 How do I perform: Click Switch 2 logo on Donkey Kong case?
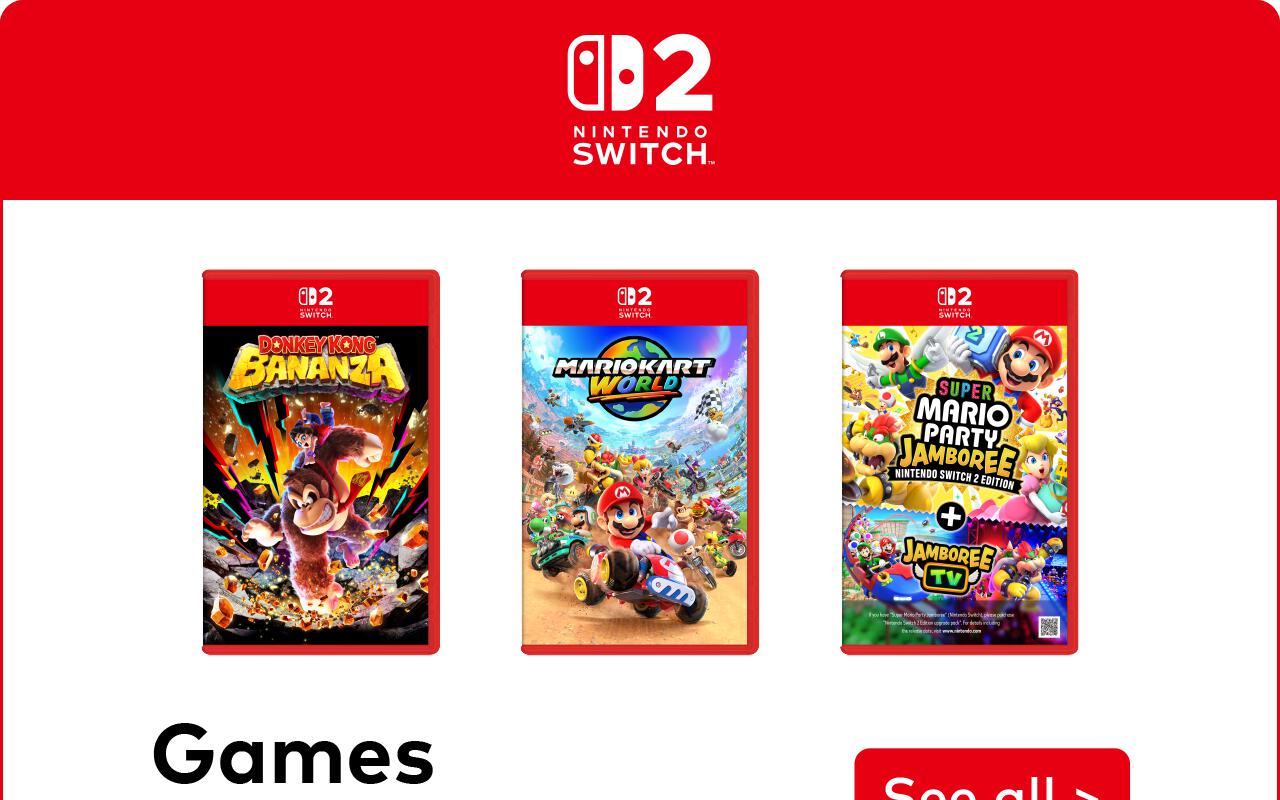(x=316, y=301)
